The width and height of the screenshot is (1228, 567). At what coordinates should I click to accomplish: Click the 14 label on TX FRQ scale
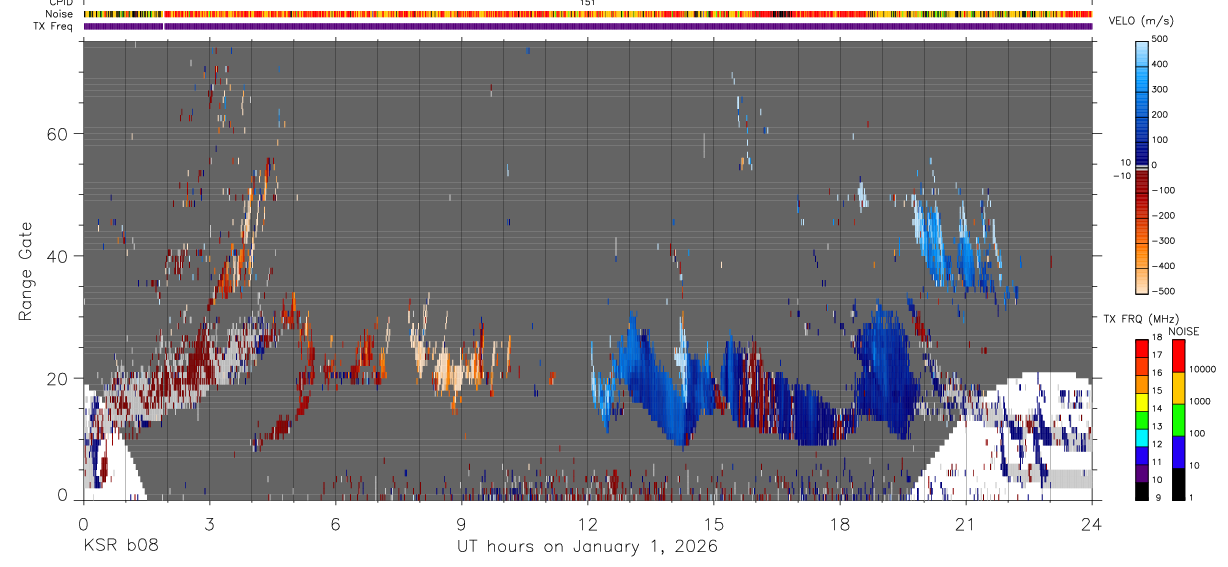(x=1158, y=410)
